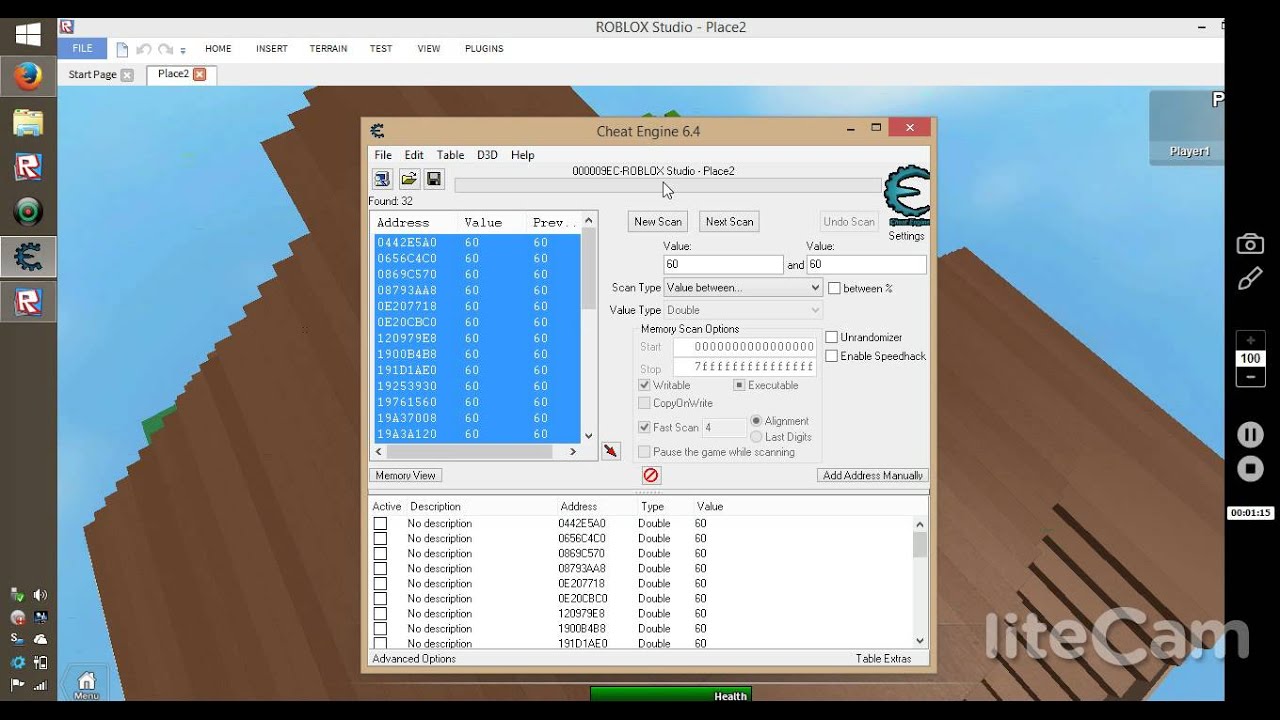This screenshot has height=720, width=1280.
Task: Toggle the Fast Scan checkbox
Action: [644, 427]
